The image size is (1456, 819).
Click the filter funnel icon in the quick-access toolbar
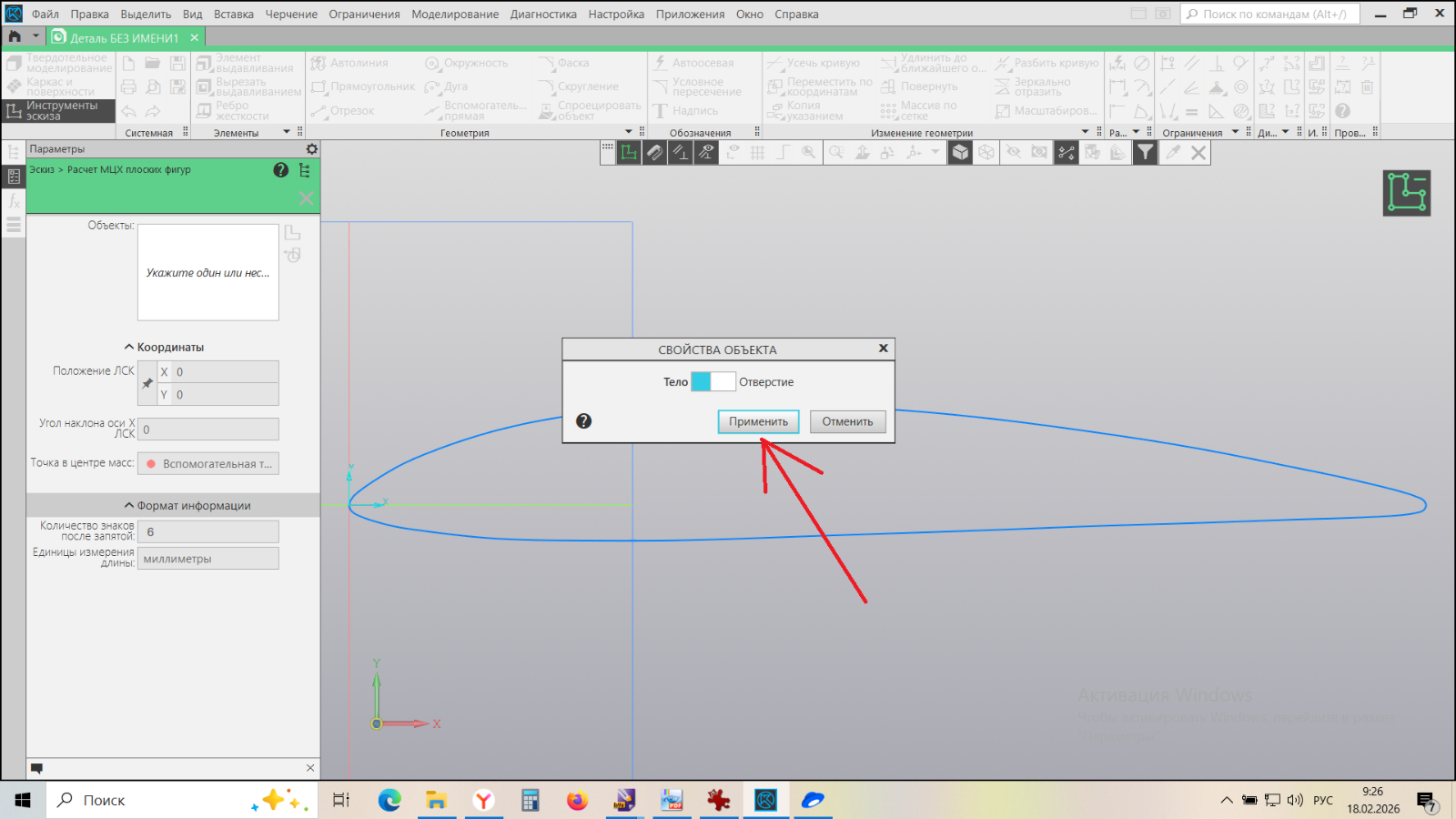click(x=1146, y=153)
